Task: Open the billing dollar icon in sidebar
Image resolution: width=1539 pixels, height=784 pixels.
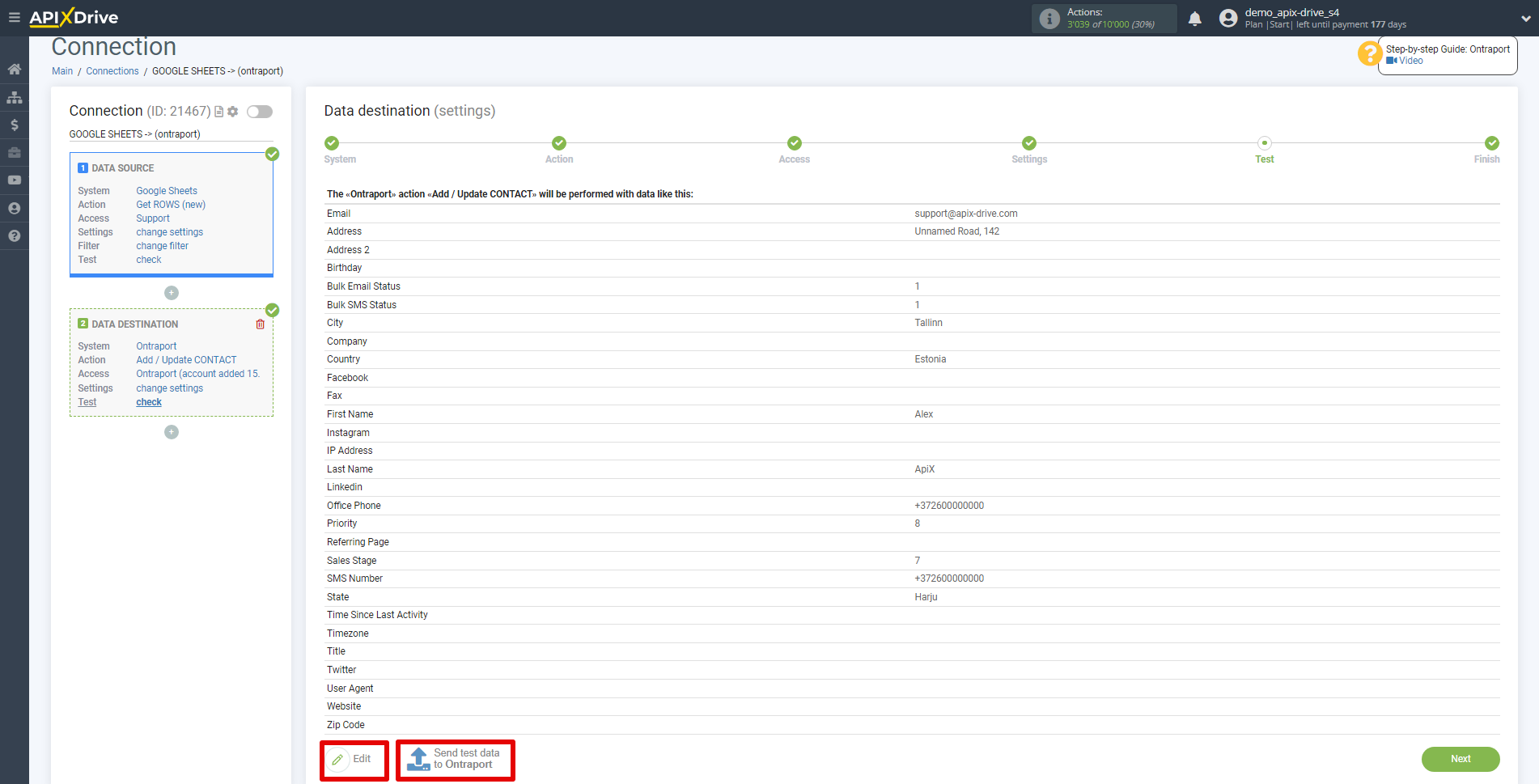Action: (x=14, y=125)
